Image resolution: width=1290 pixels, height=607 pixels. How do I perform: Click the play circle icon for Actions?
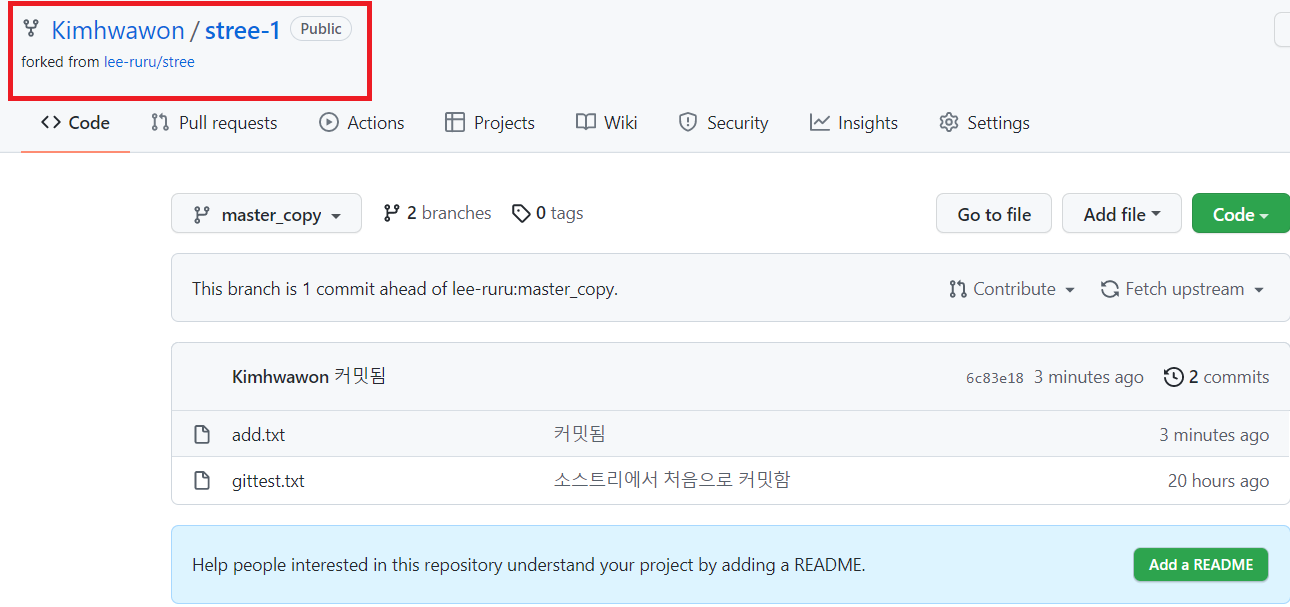[329, 123]
